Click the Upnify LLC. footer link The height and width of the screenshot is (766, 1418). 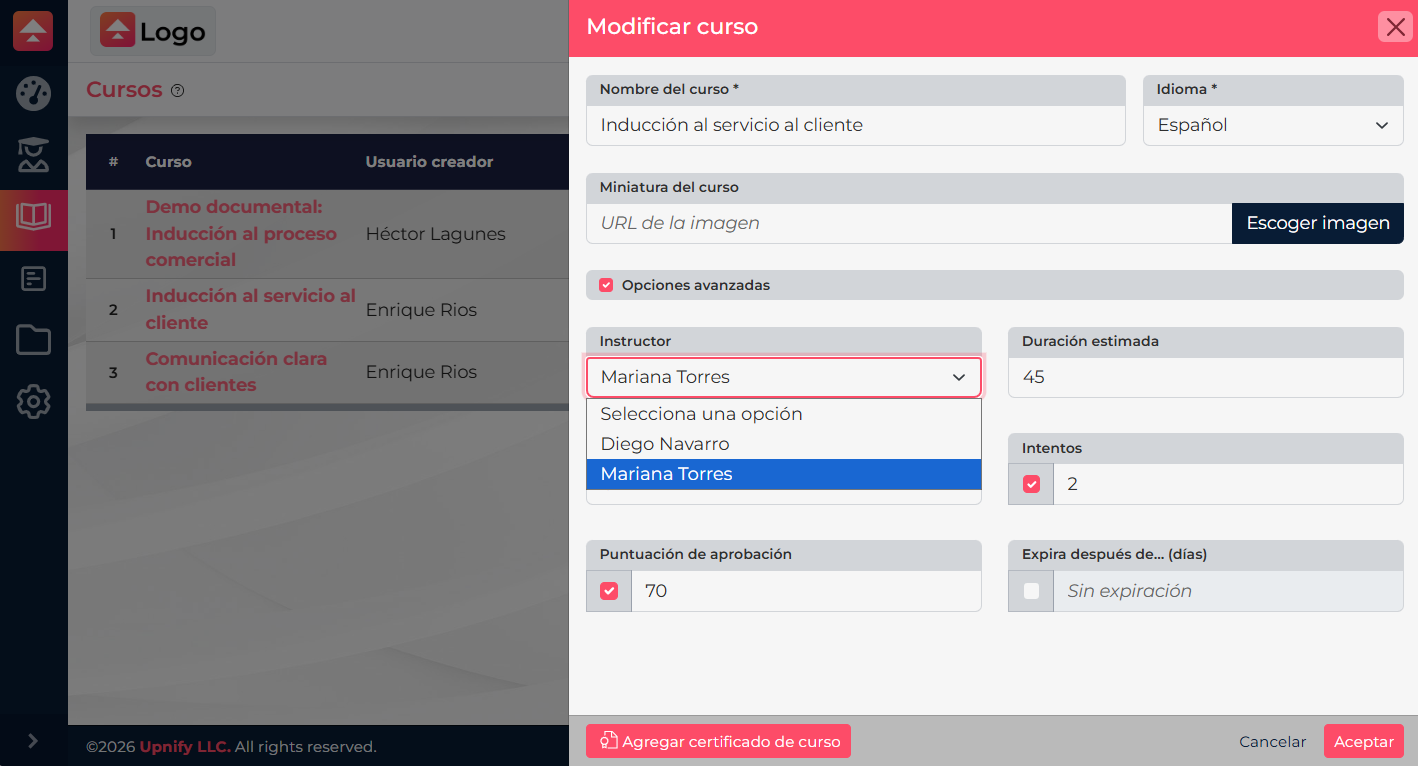pyautogui.click(x=185, y=746)
